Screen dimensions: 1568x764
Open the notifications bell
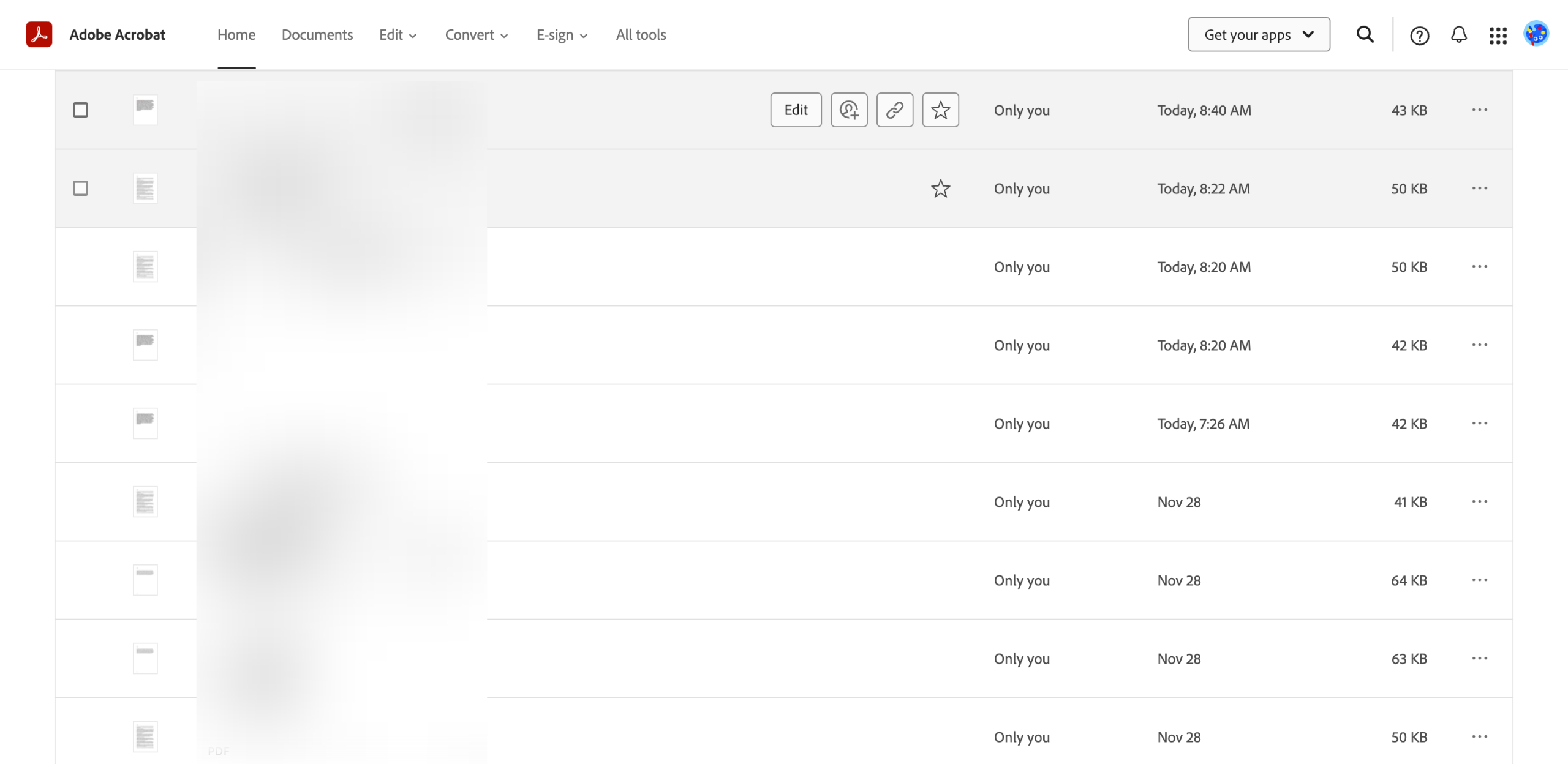(x=1459, y=34)
